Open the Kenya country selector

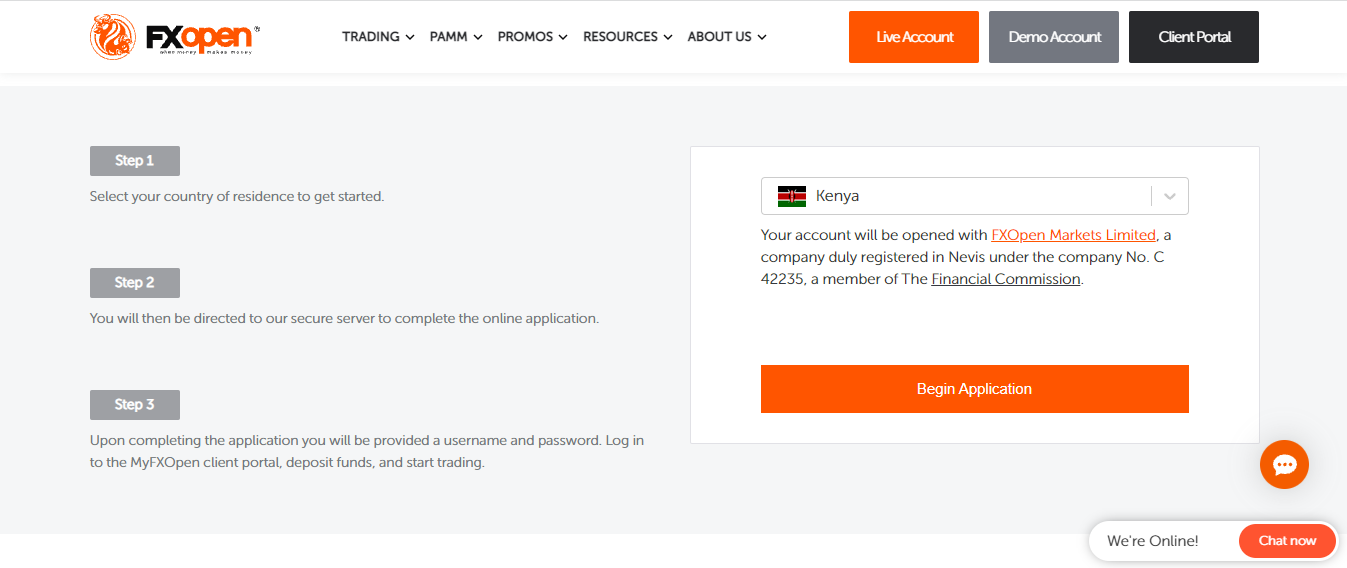point(974,196)
